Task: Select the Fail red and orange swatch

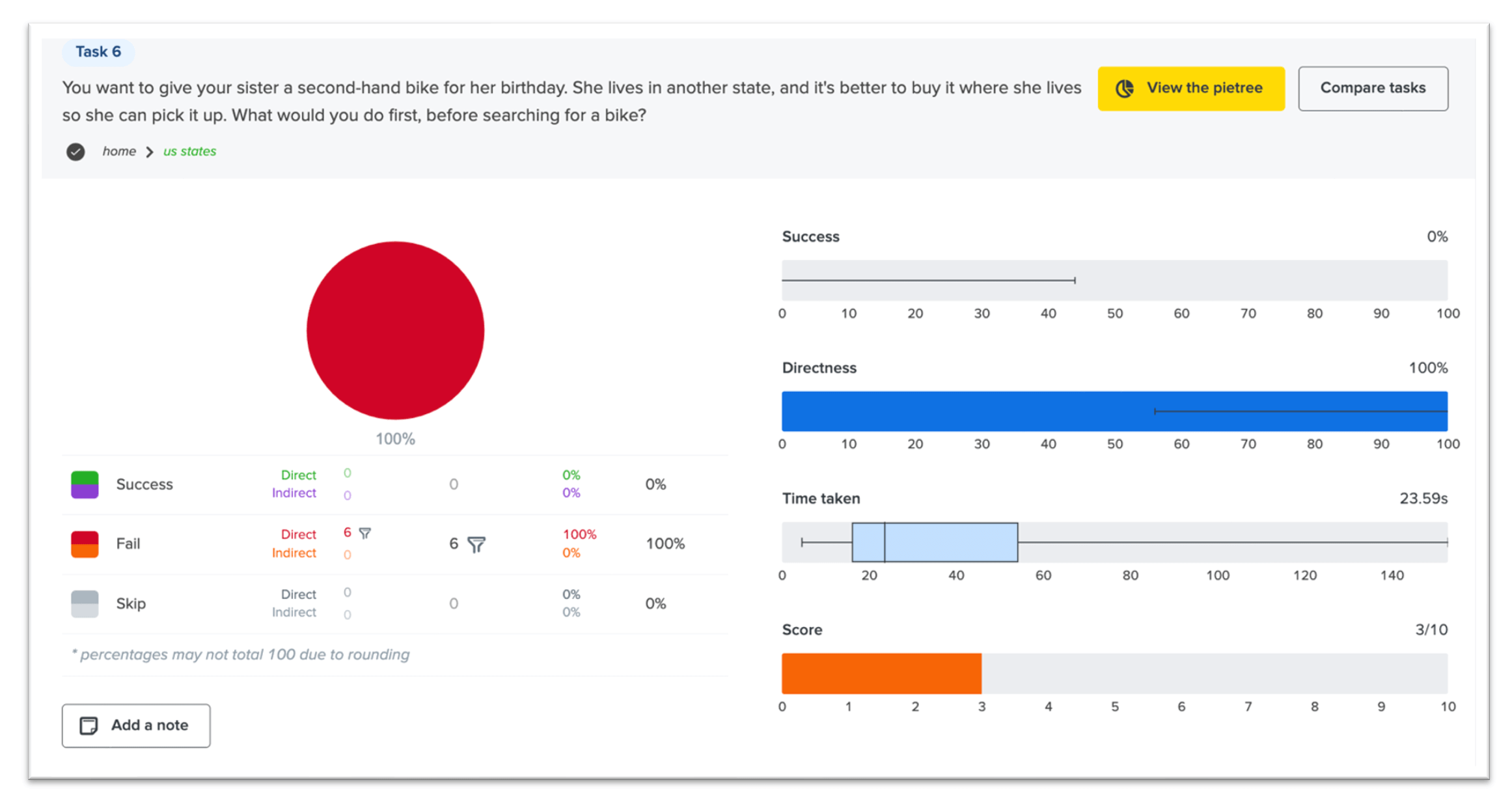Action: (85, 544)
